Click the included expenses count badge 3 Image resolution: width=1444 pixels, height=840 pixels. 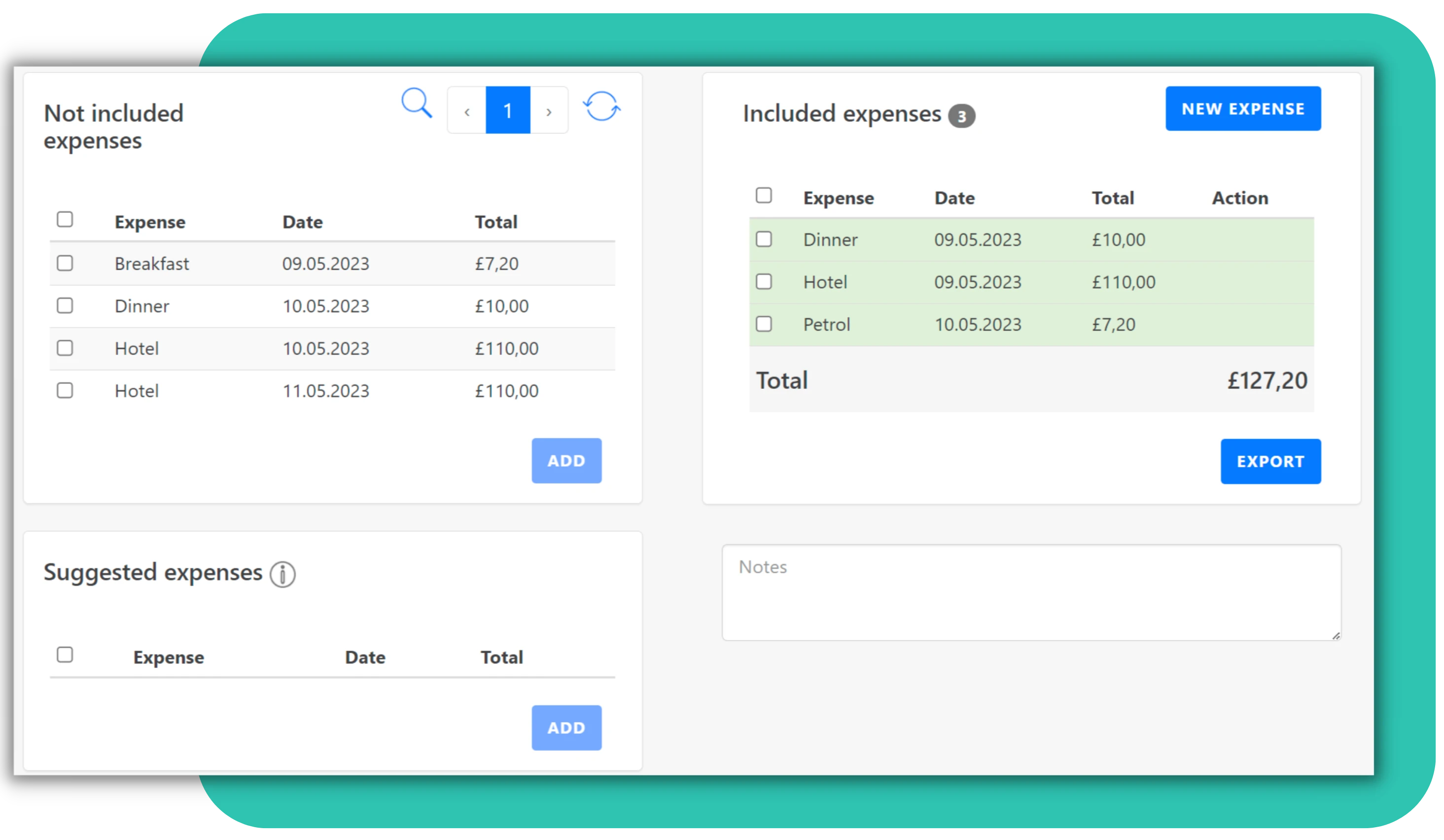[x=961, y=116]
